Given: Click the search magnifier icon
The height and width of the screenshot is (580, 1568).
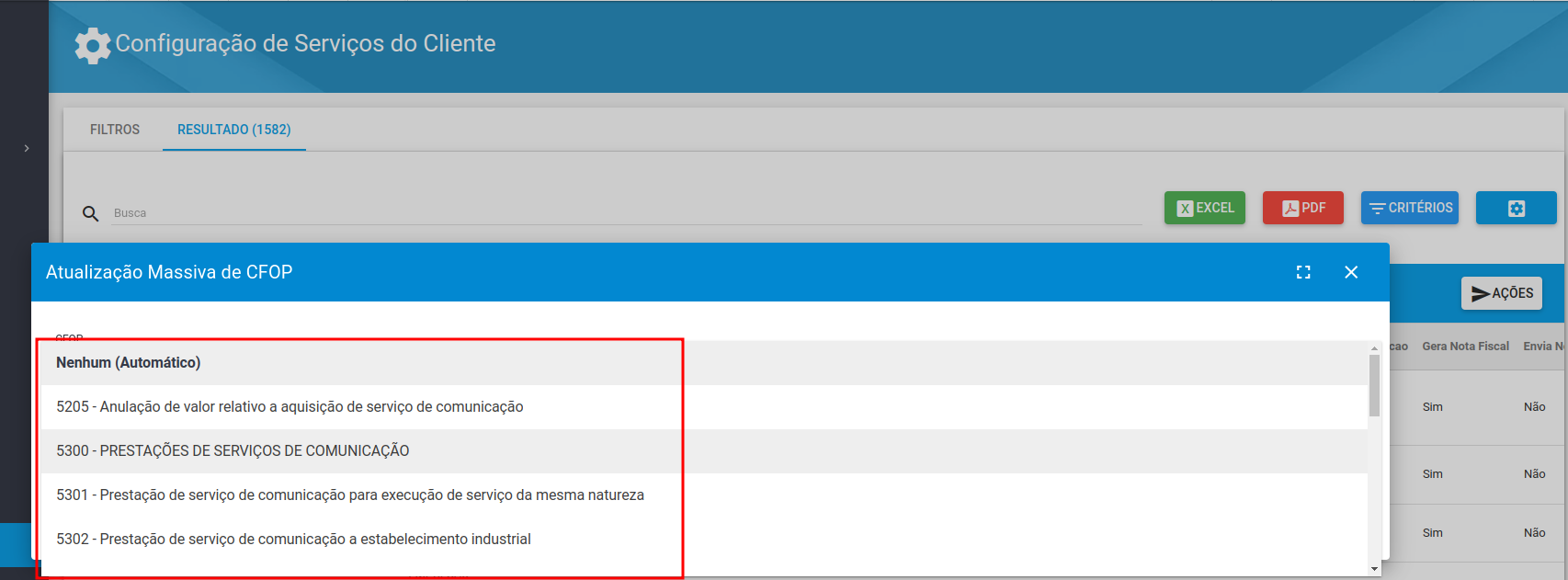Looking at the screenshot, I should click(90, 213).
